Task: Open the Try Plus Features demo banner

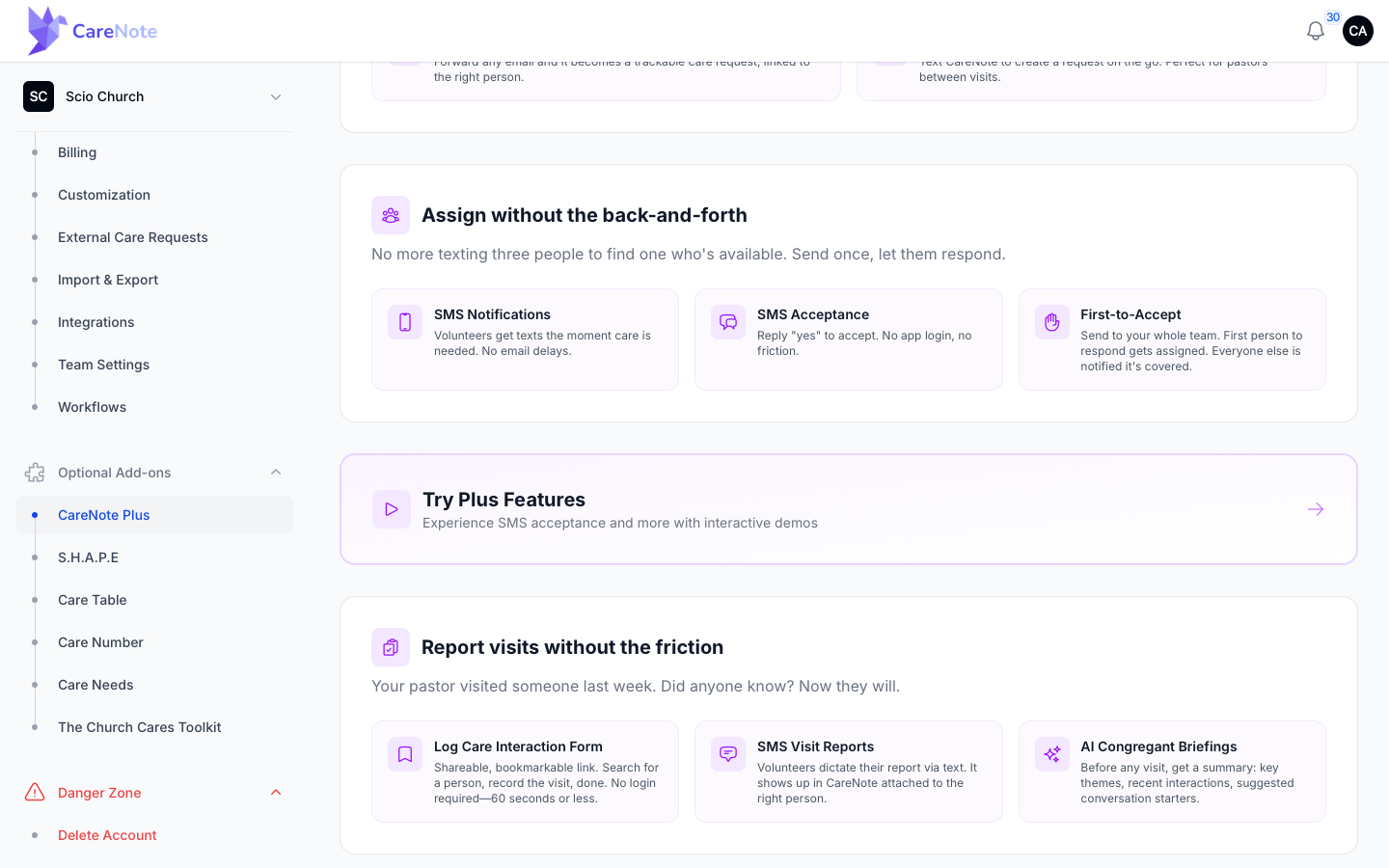Action: [x=849, y=509]
